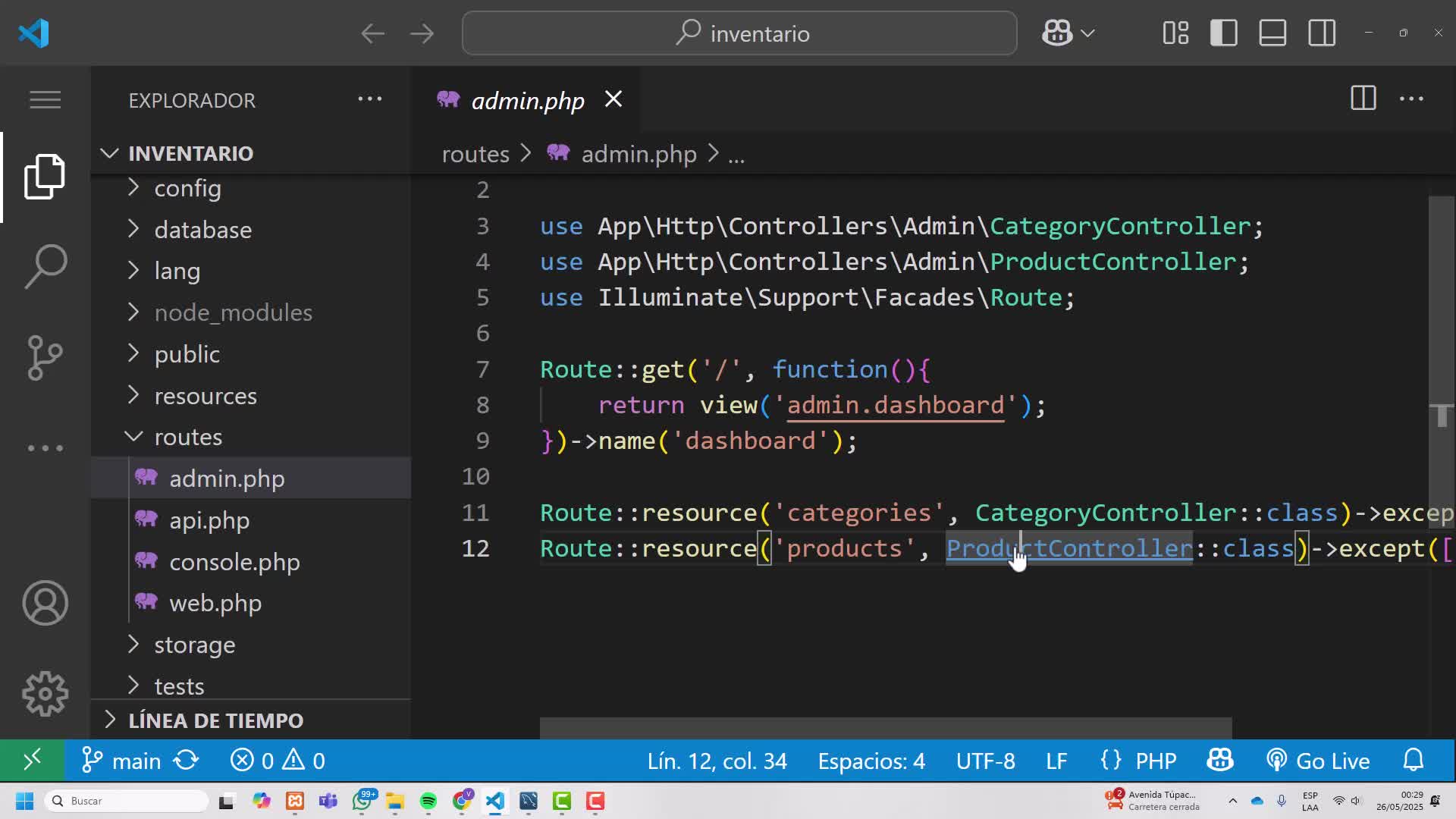
Task: Open Copilot status icon in status bar
Action: pyautogui.click(x=1220, y=761)
